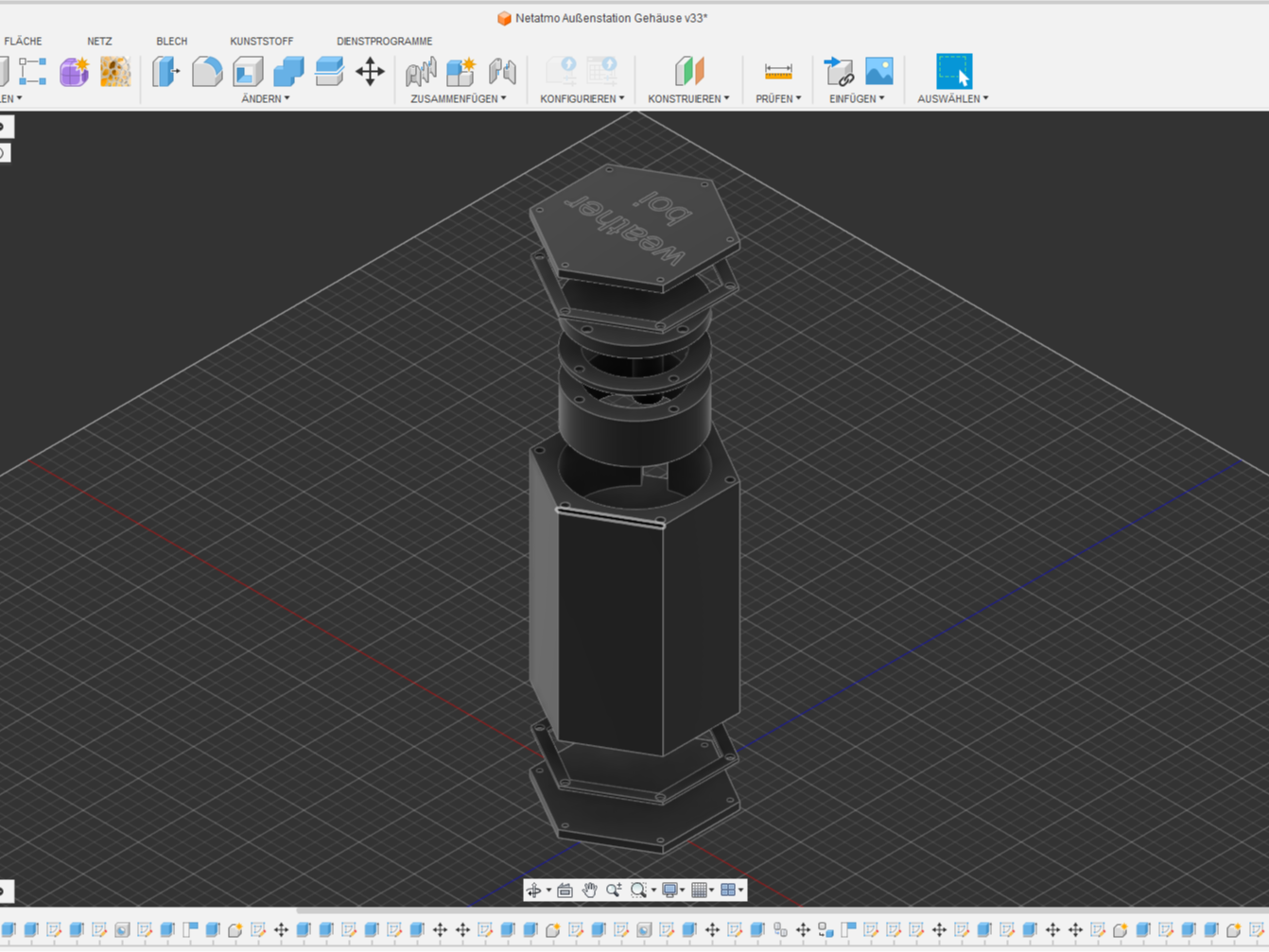Select the Measure ruler tool
Screen dimensions: 1269x952
(x=778, y=71)
